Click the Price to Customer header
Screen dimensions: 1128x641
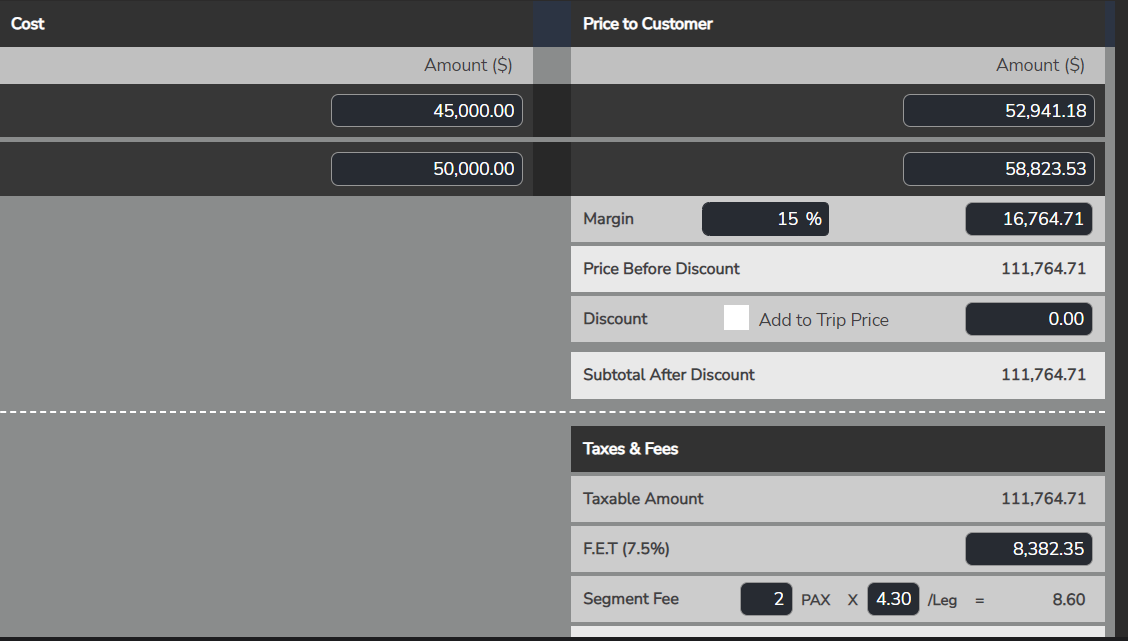tap(648, 23)
